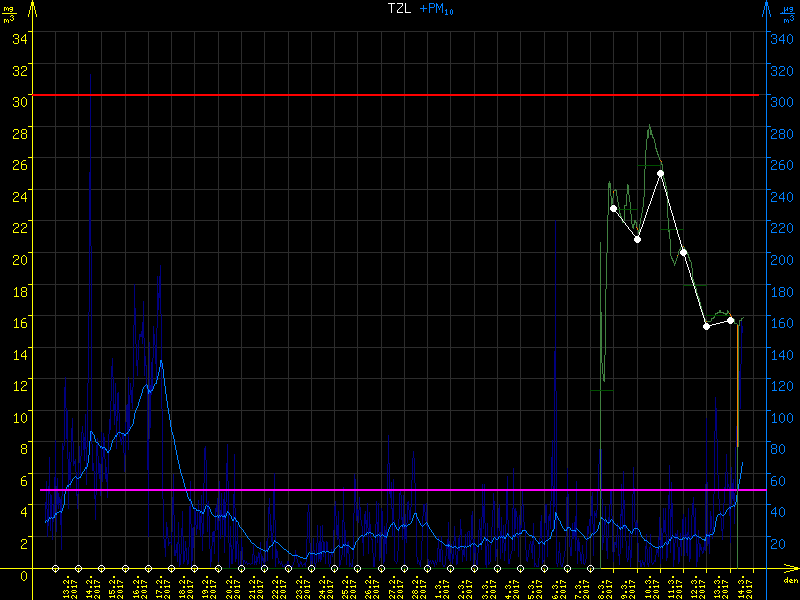This screenshot has height=600, width=800.
Task: Click the last white data point on the right
Action: (x=730, y=320)
